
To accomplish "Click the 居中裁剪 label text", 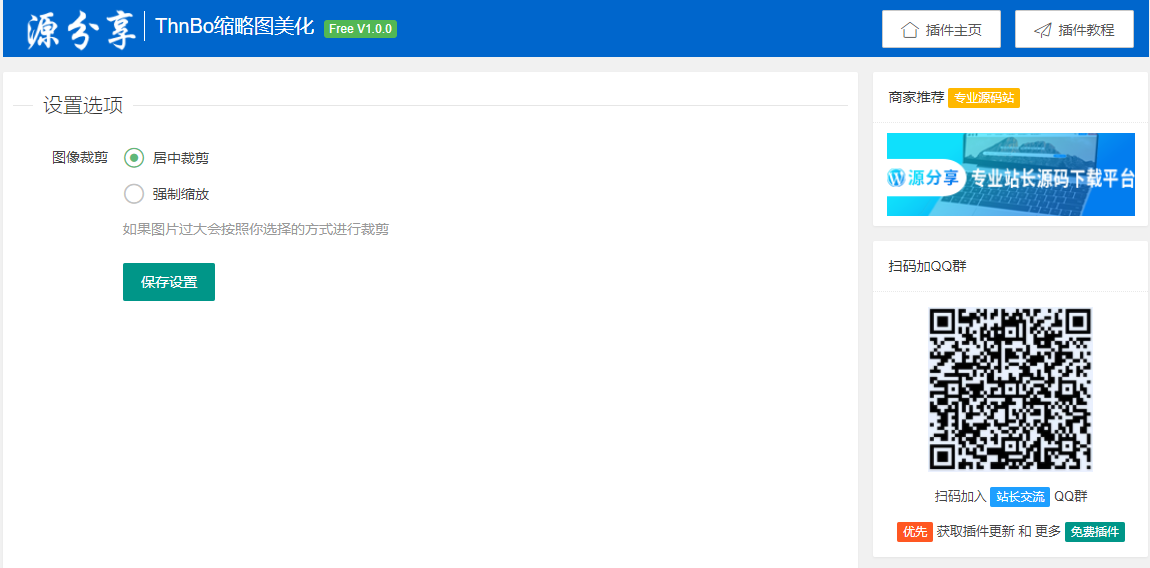I will (180, 158).
